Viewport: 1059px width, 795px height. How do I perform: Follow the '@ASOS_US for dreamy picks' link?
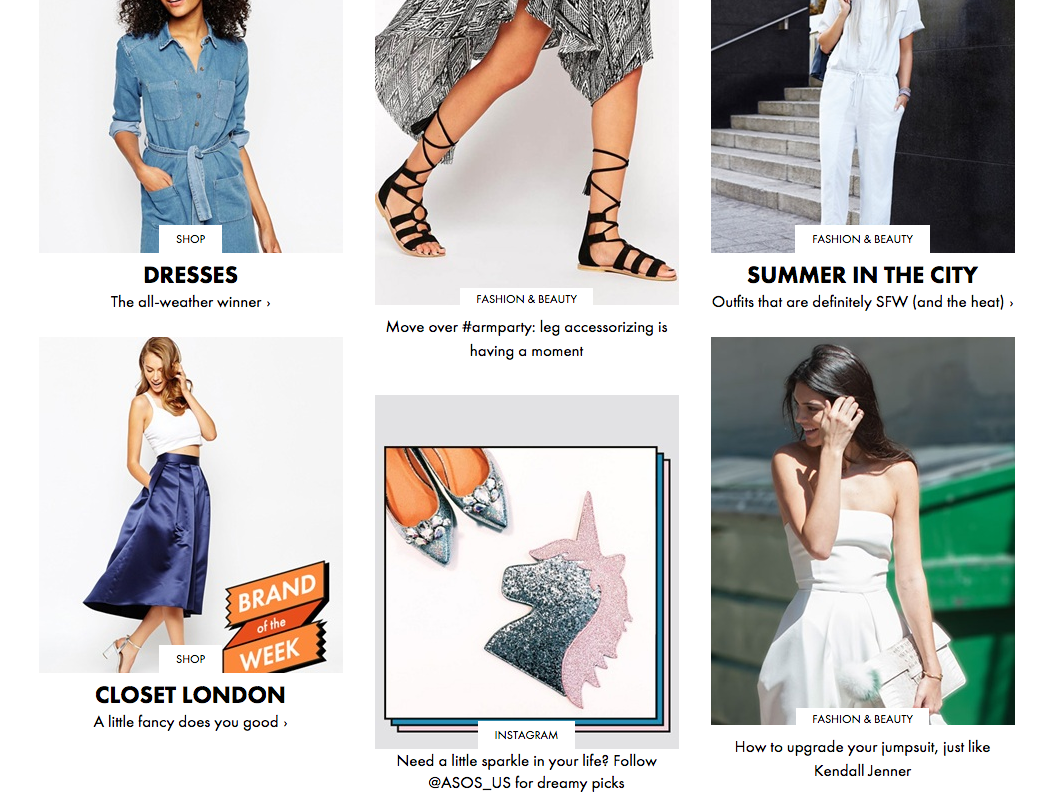[526, 783]
